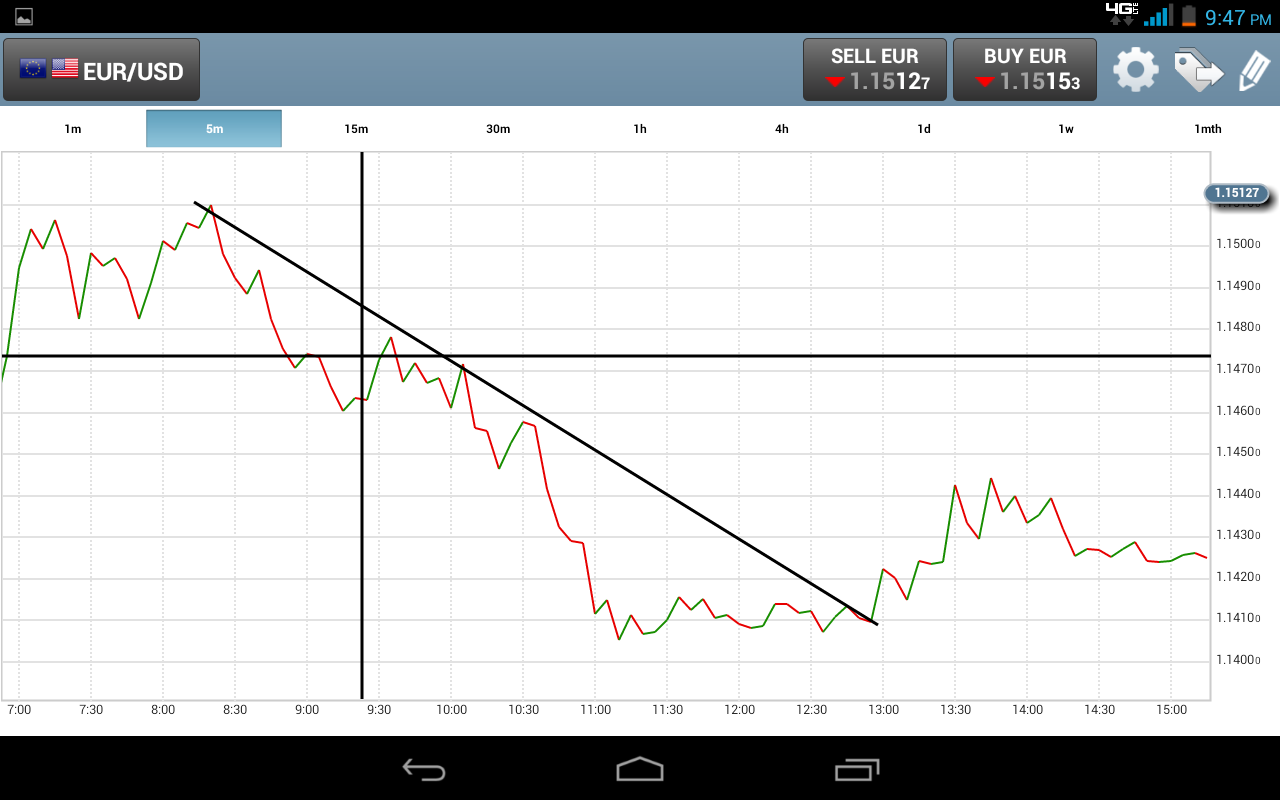Choose the 30m timeframe tab
Image resolution: width=1280 pixels, height=800 pixels.
pyautogui.click(x=498, y=129)
